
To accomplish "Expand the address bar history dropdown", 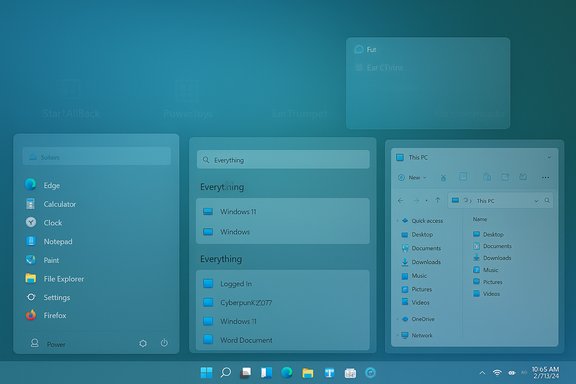I will point(536,201).
